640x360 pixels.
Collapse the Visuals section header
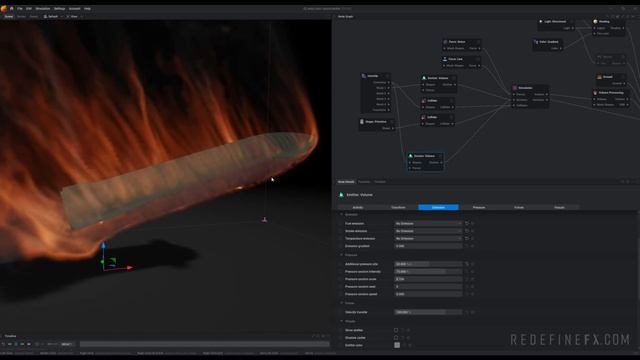[x=350, y=322]
